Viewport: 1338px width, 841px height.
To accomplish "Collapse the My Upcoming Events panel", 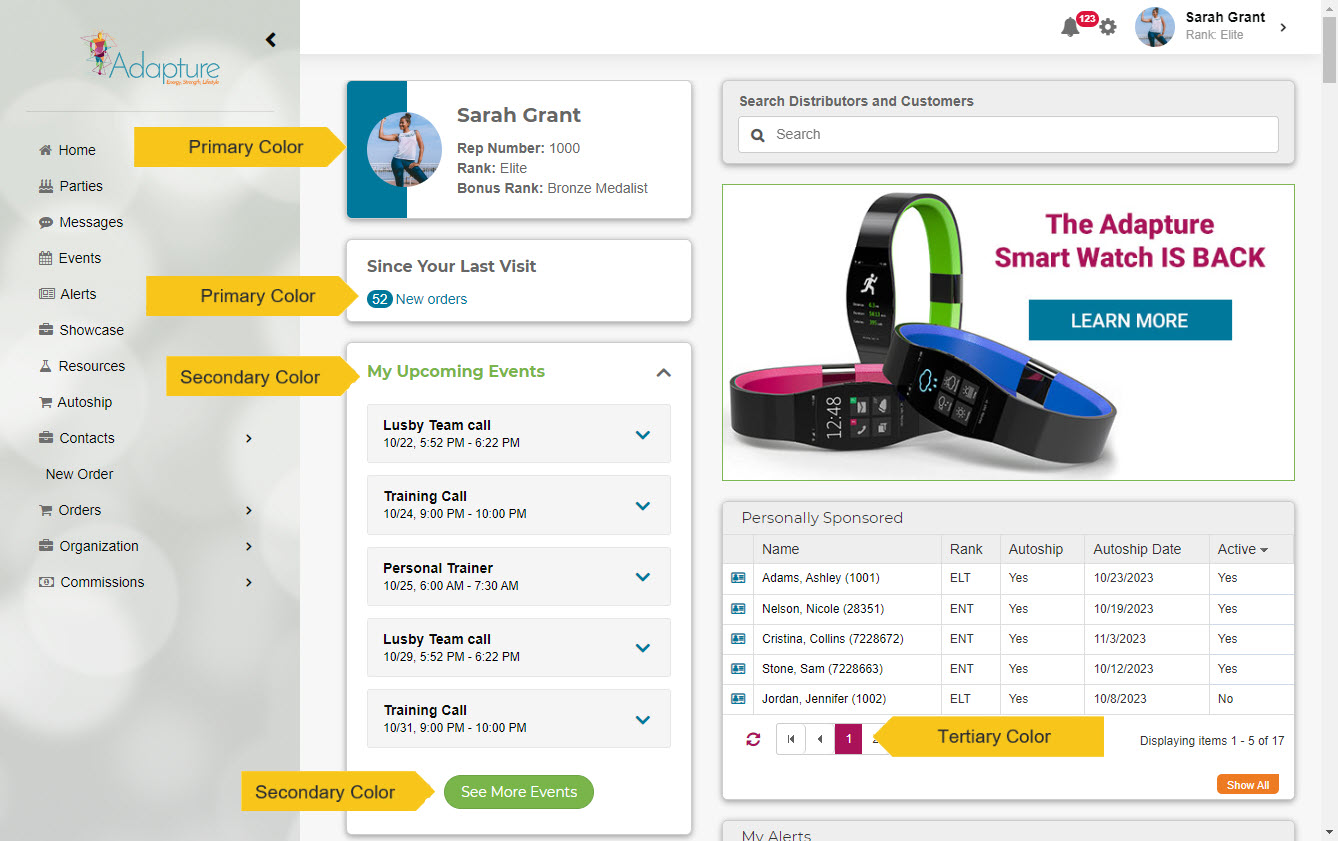I will 663,372.
